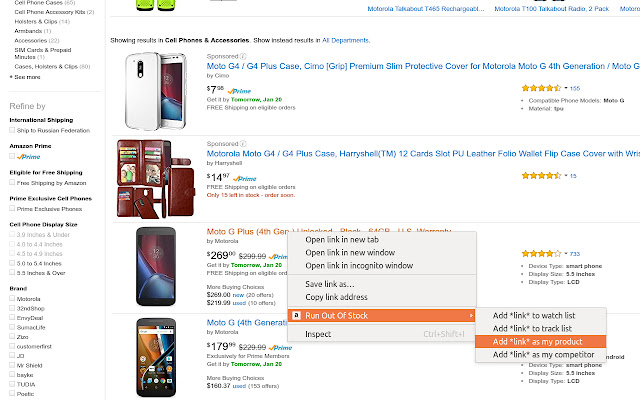This screenshot has width=640, height=400.
Task: Select 'Open link in incognito window'
Action: coord(358,265)
